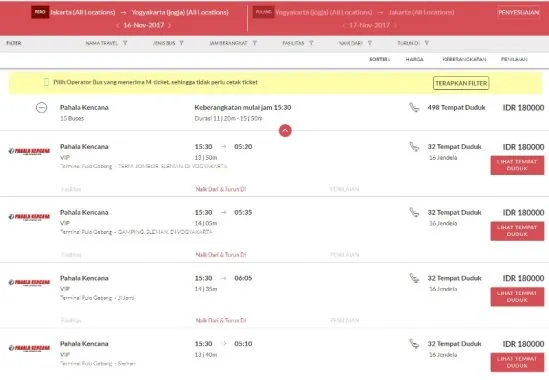Open Naik Dari & Turun Di for 06:05 bus
Image resolution: width=549 pixels, height=380 pixels.
click(221, 320)
